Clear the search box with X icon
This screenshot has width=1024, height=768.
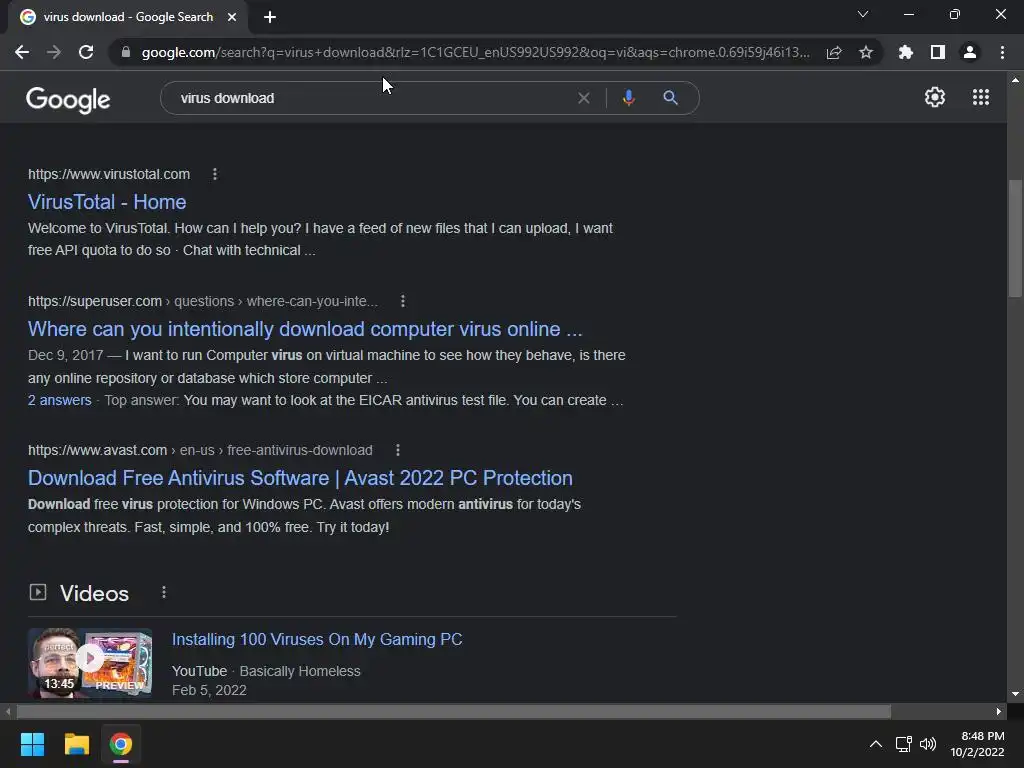click(584, 98)
